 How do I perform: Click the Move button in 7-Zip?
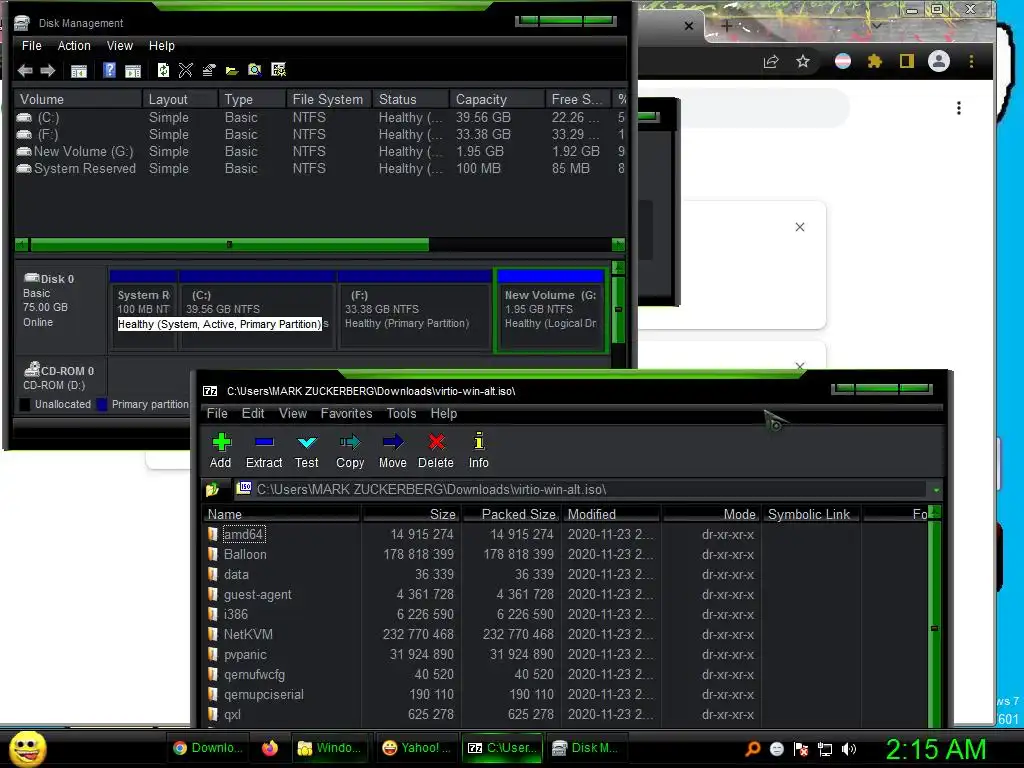(392, 451)
